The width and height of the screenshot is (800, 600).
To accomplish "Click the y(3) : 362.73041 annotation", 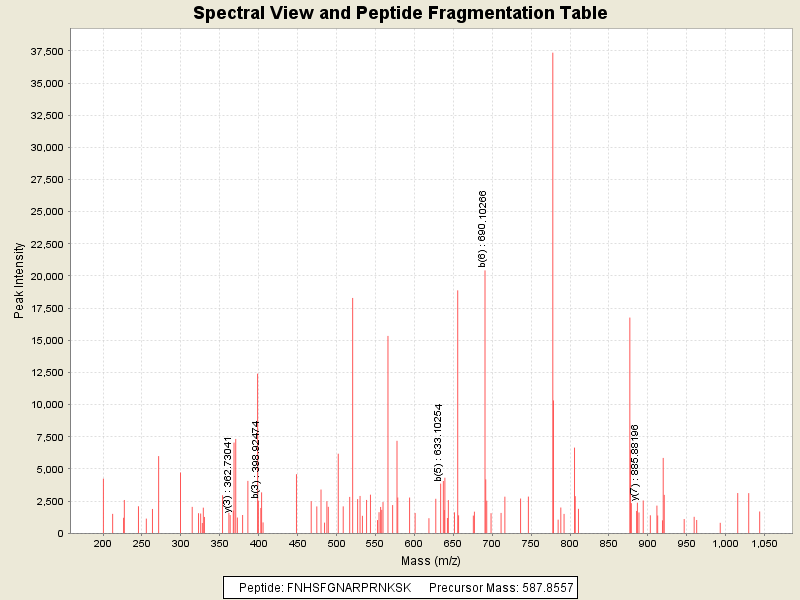I will tap(228, 475).
